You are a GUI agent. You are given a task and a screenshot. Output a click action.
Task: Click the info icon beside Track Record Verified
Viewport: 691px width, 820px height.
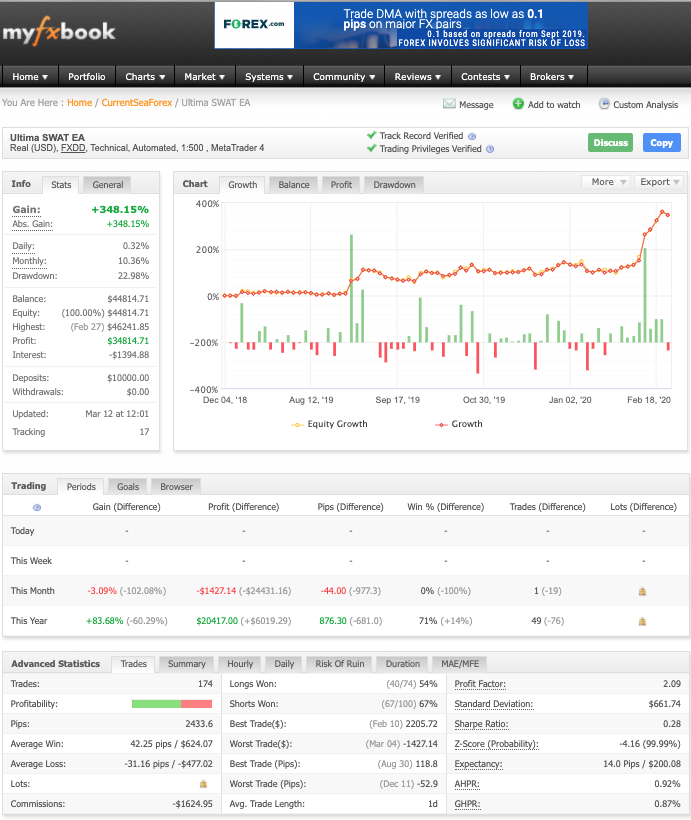472,136
